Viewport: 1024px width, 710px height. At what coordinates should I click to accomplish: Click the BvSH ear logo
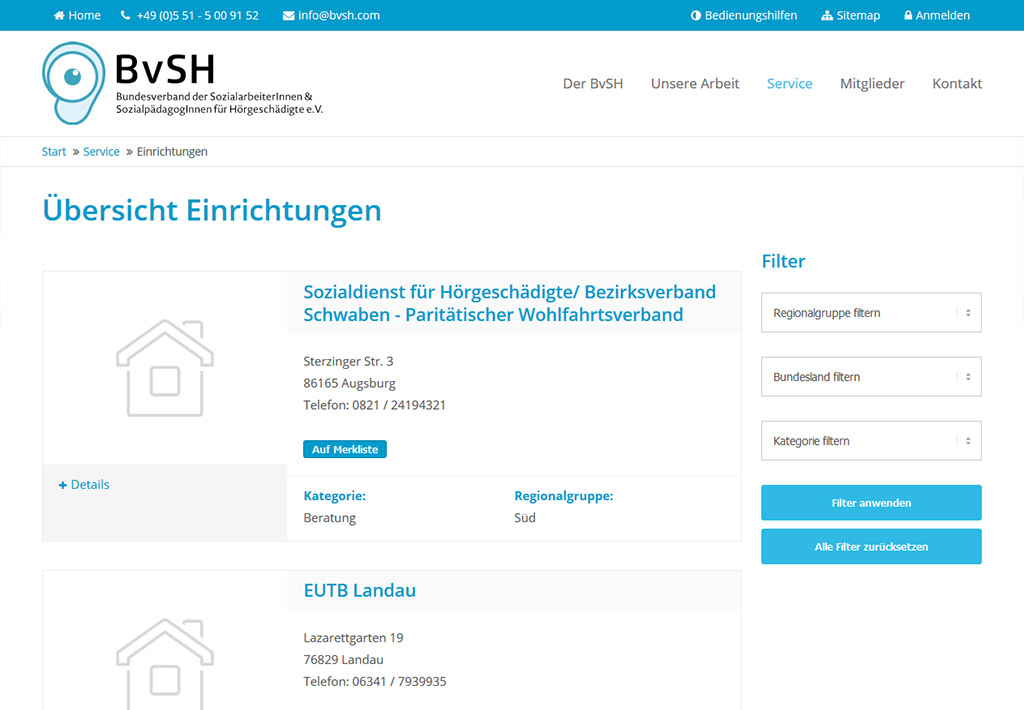coord(73,83)
